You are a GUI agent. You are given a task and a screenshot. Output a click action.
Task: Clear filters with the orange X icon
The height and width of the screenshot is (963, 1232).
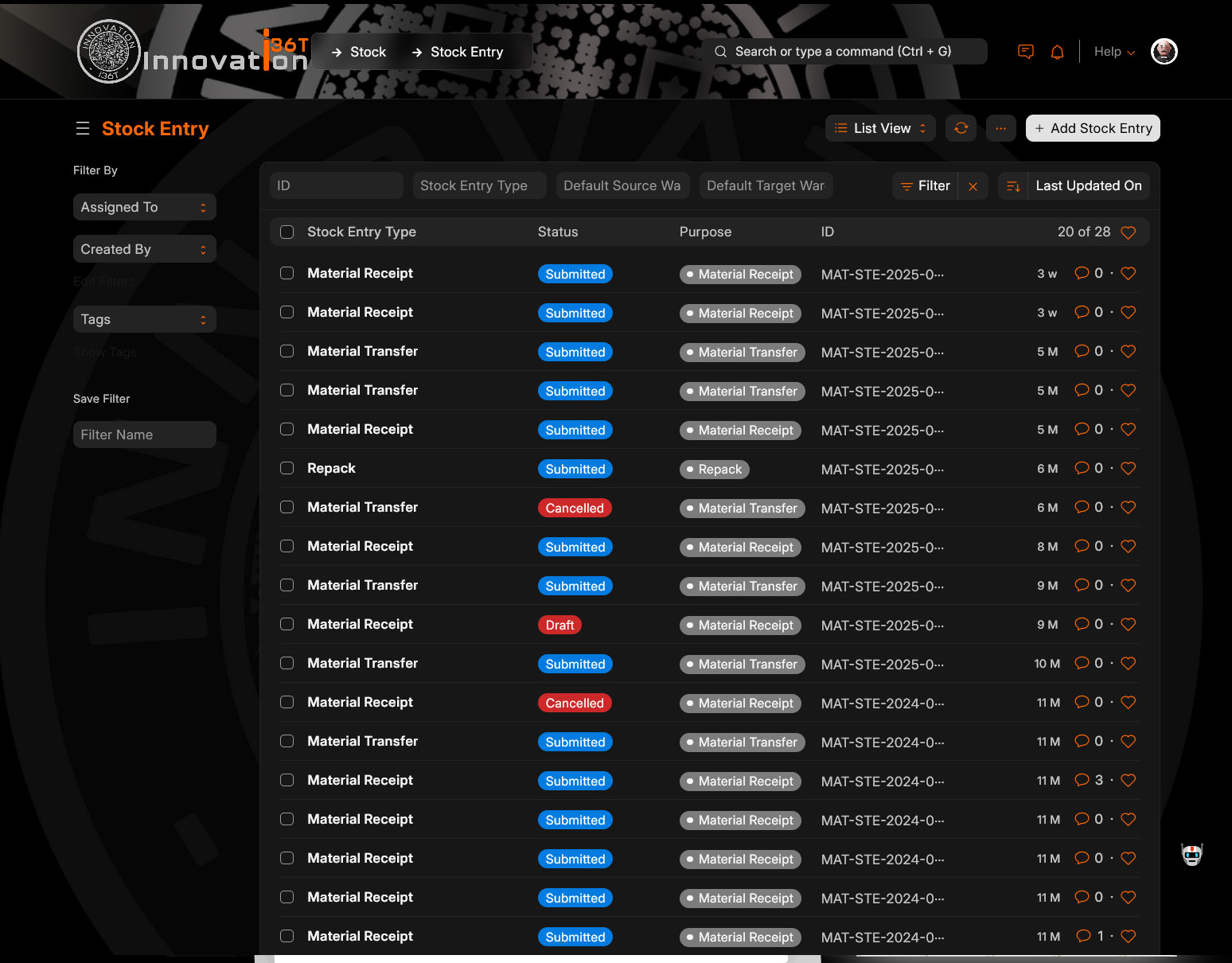[973, 186]
